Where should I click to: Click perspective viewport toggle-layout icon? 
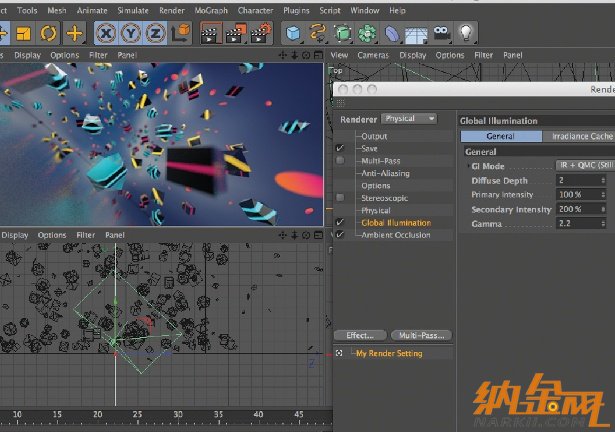318,55
